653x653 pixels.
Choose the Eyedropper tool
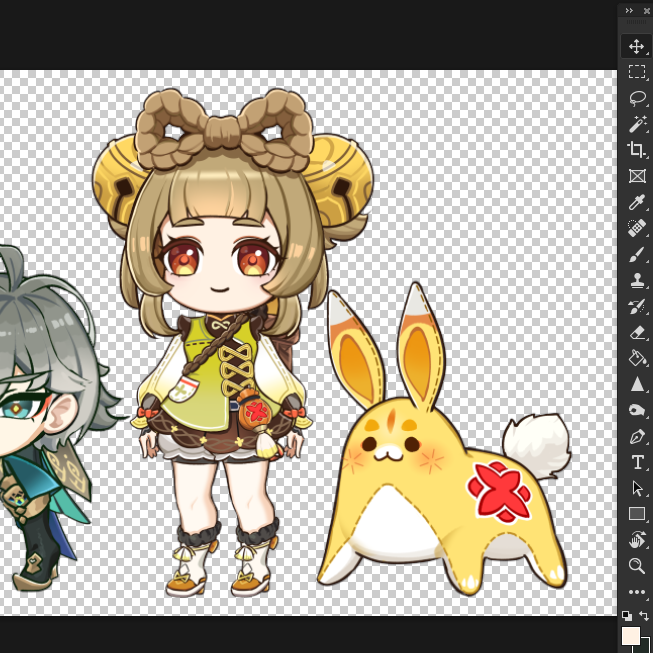636,203
